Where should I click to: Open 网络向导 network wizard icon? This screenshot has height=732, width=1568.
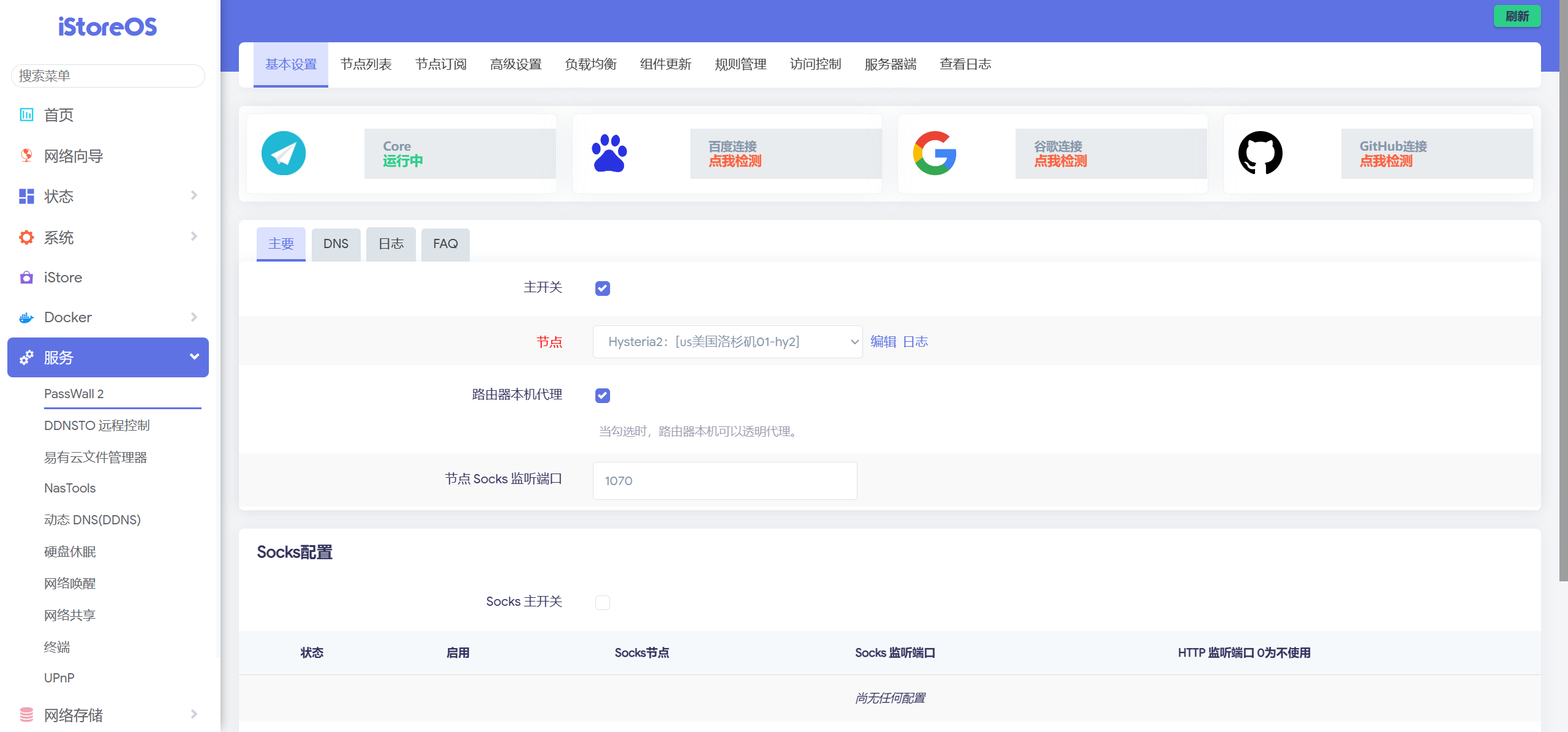pyautogui.click(x=26, y=156)
